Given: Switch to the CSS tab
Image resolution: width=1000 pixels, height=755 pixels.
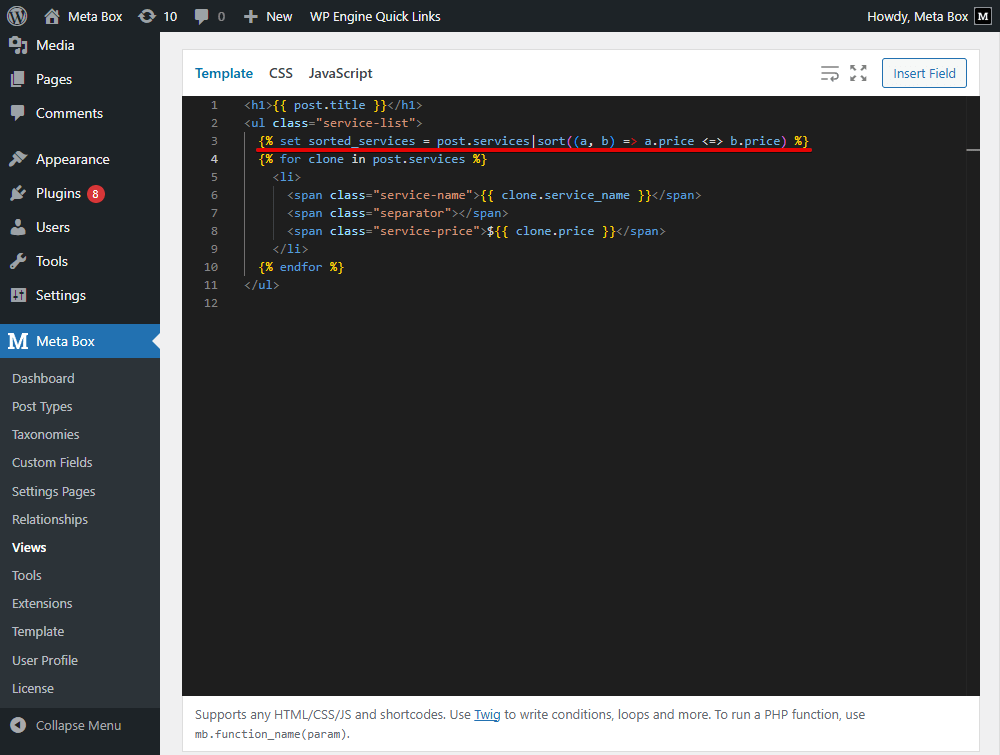Looking at the screenshot, I should coord(281,73).
